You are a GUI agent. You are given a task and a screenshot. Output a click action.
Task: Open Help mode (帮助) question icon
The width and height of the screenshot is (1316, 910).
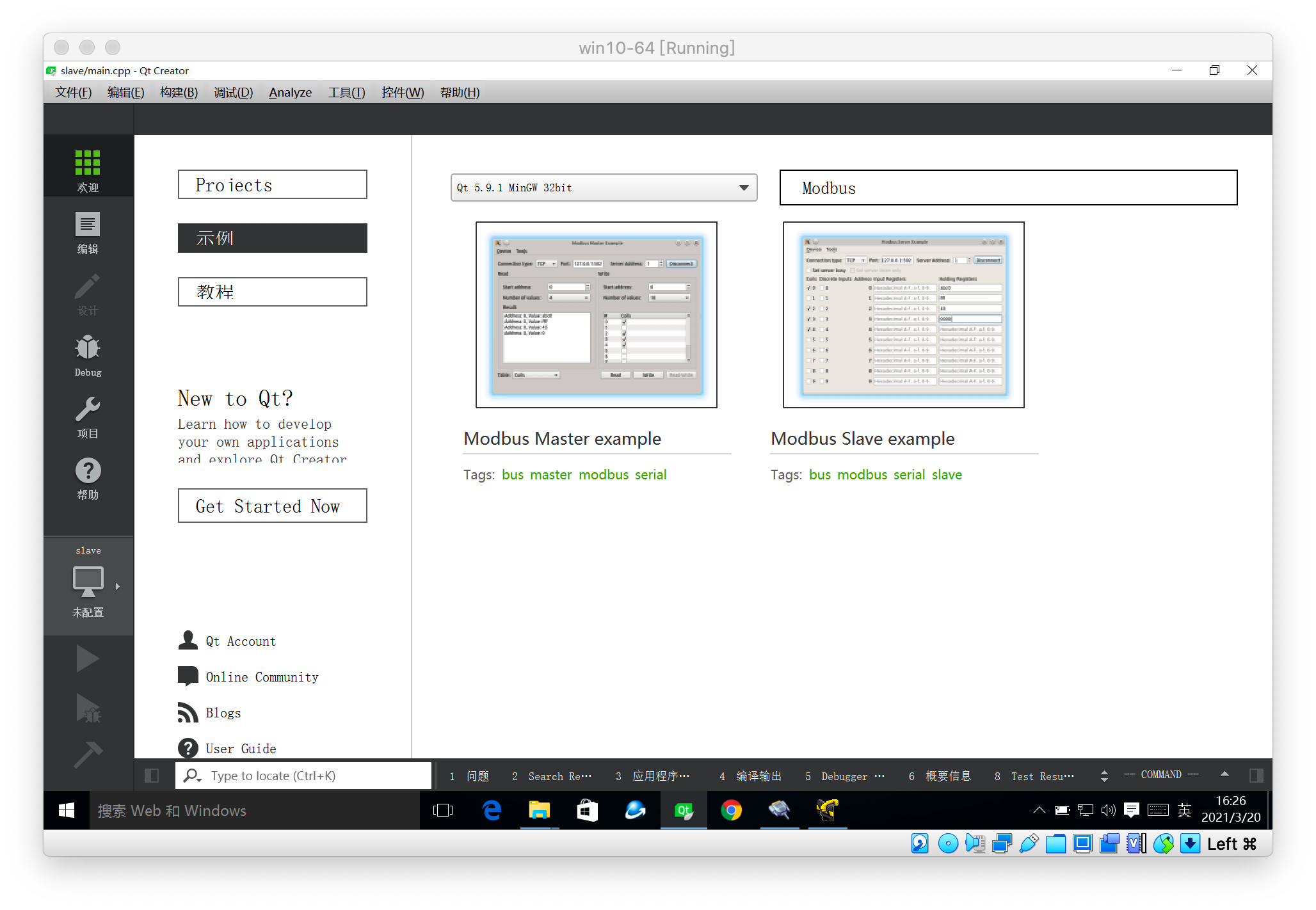click(88, 471)
